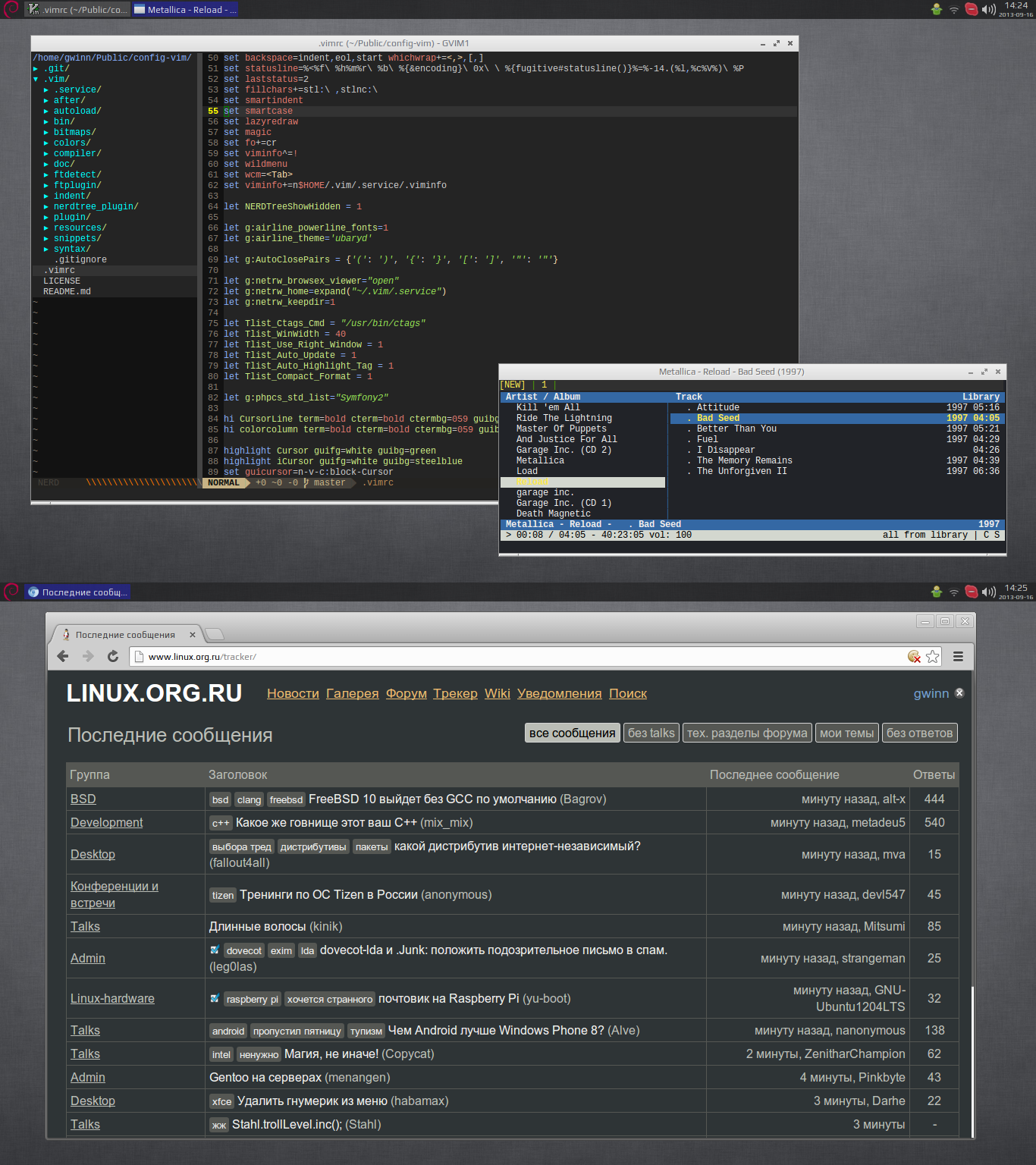1036x1165 pixels.
Task: Click the xfce tag
Action: pyautogui.click(x=221, y=1101)
